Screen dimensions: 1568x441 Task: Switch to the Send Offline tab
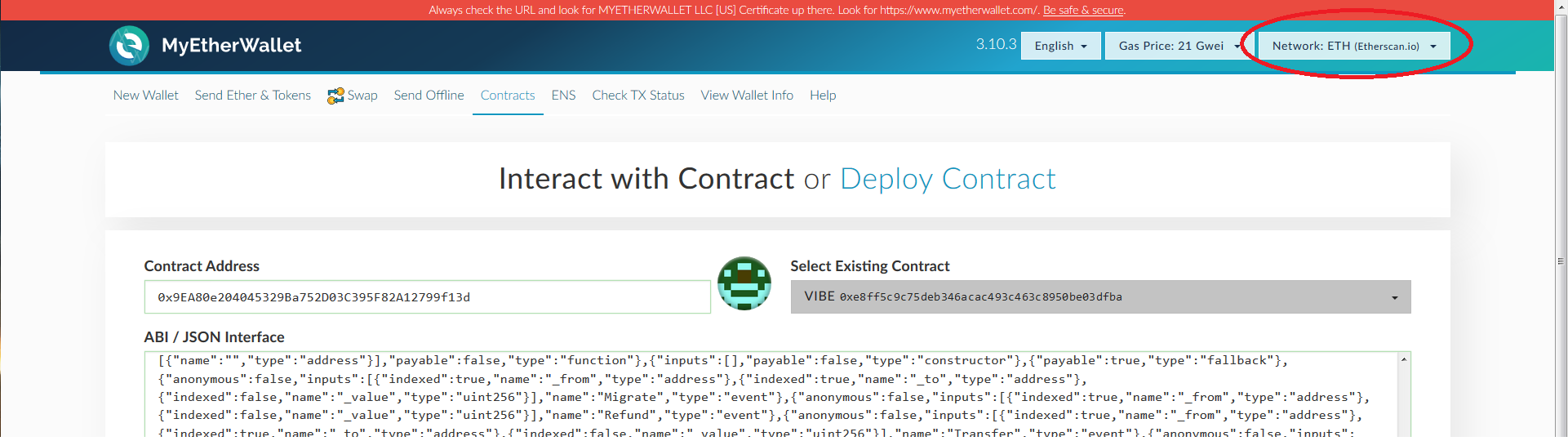pos(429,96)
